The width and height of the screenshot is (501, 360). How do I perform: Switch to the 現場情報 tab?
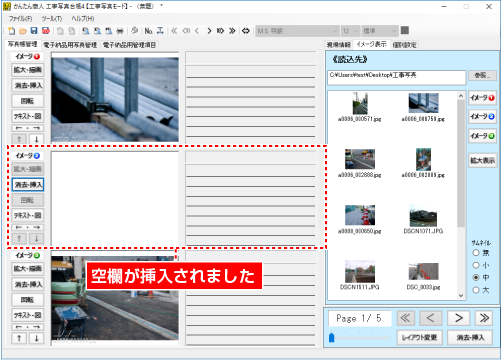tap(338, 45)
